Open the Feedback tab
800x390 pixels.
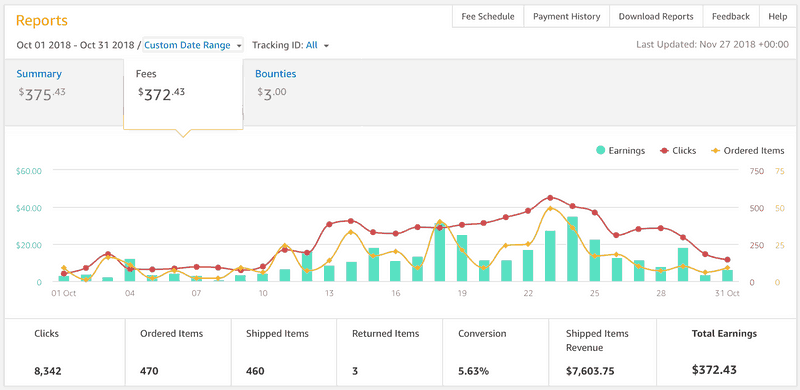coord(731,16)
